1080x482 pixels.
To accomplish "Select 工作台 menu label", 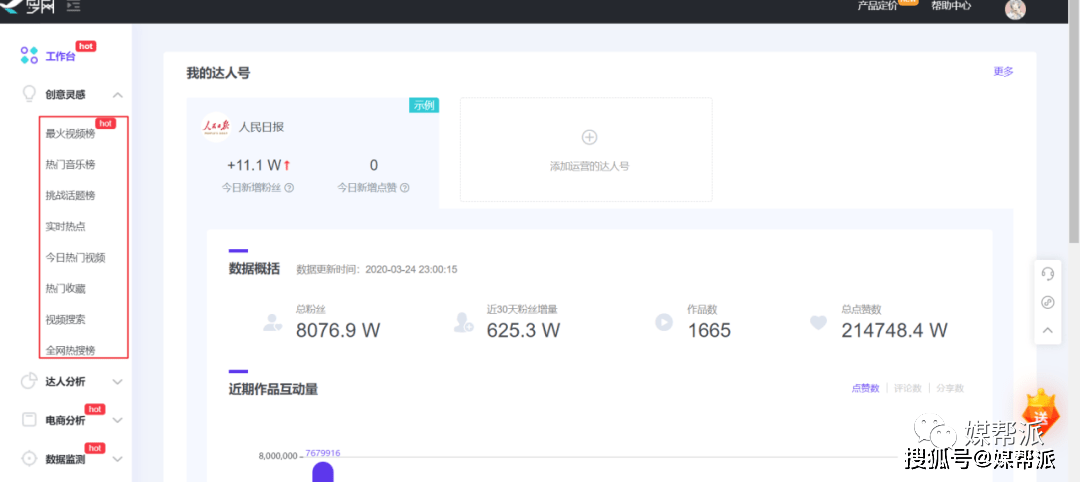I will click(x=60, y=56).
